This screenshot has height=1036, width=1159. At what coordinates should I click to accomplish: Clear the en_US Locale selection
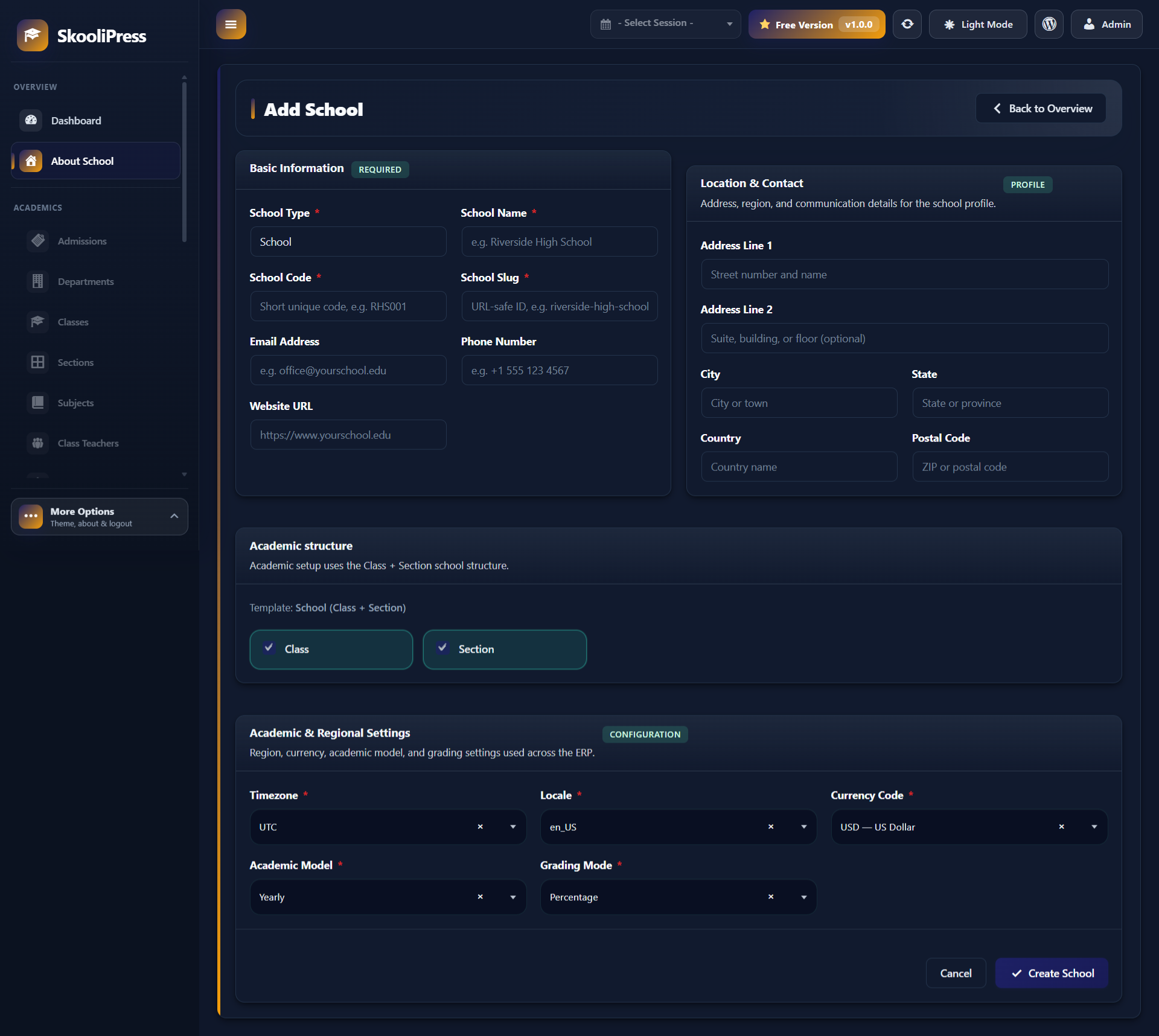(771, 827)
